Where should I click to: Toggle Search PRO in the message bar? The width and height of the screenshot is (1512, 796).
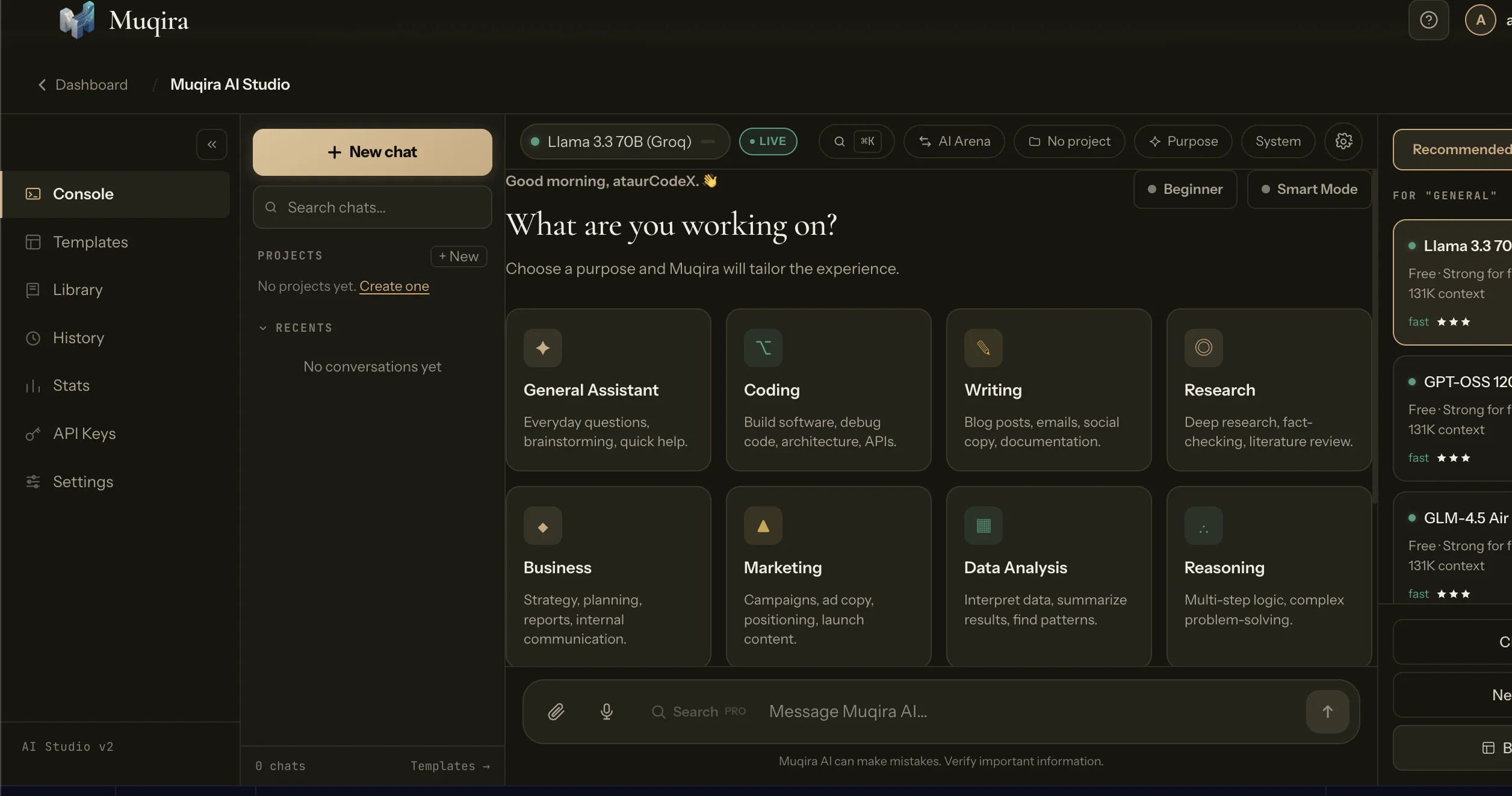click(699, 712)
